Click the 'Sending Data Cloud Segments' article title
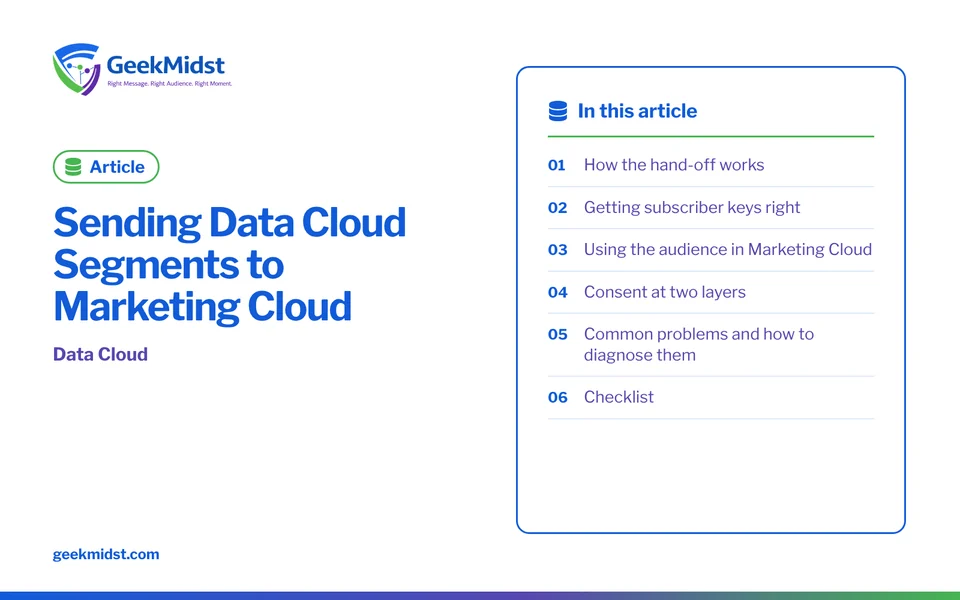 coord(230,264)
